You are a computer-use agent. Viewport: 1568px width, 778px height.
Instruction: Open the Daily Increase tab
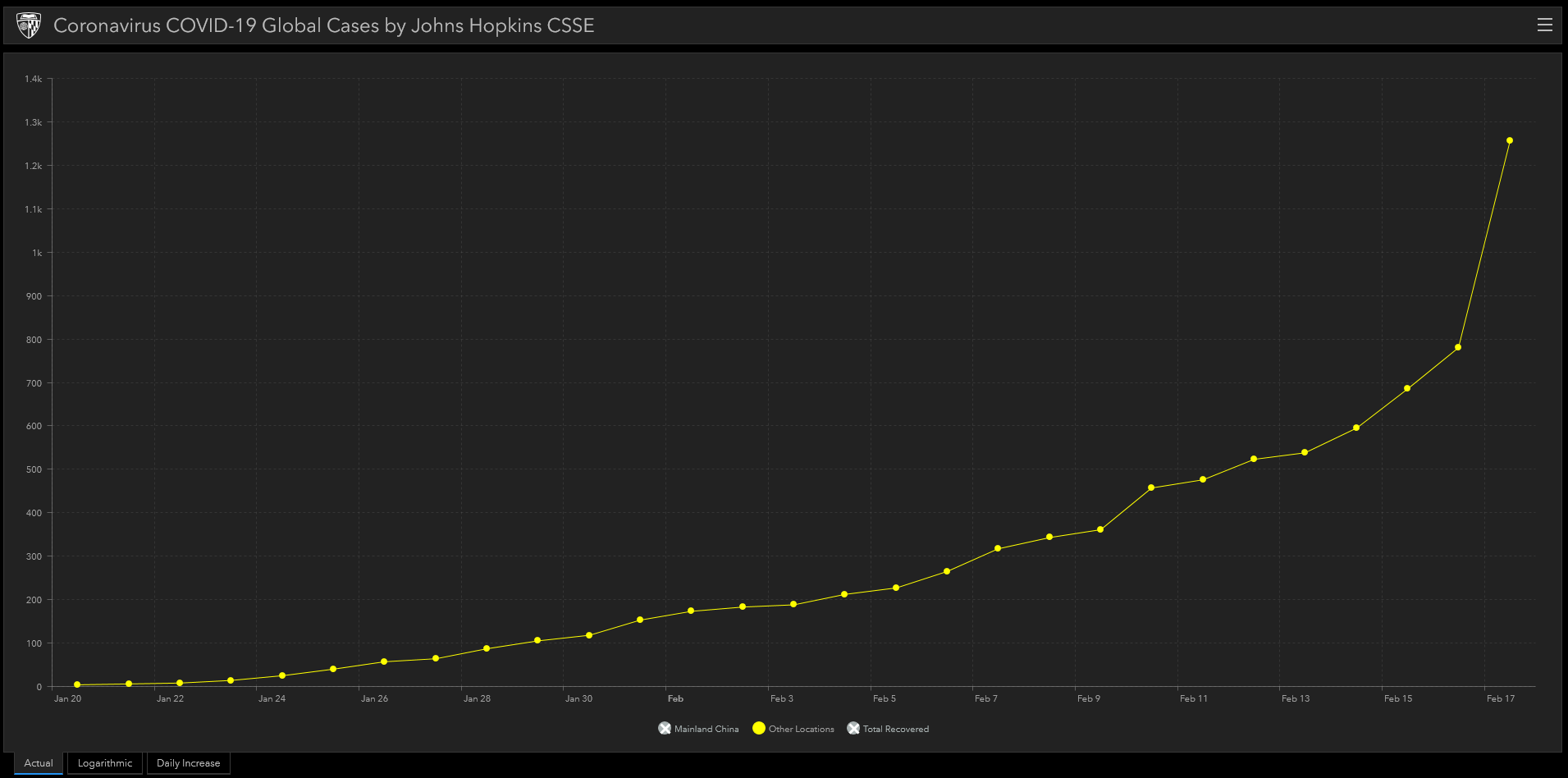(188, 763)
